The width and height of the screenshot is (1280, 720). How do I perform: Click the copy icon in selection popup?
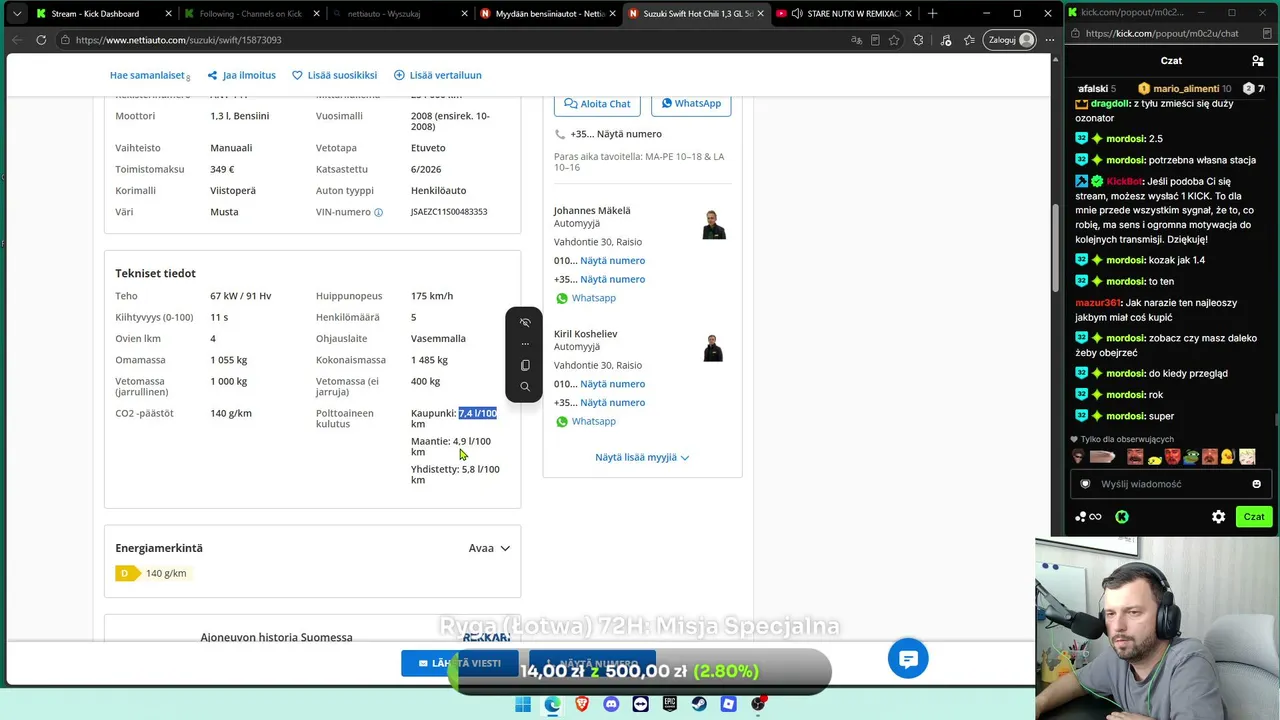(525, 365)
